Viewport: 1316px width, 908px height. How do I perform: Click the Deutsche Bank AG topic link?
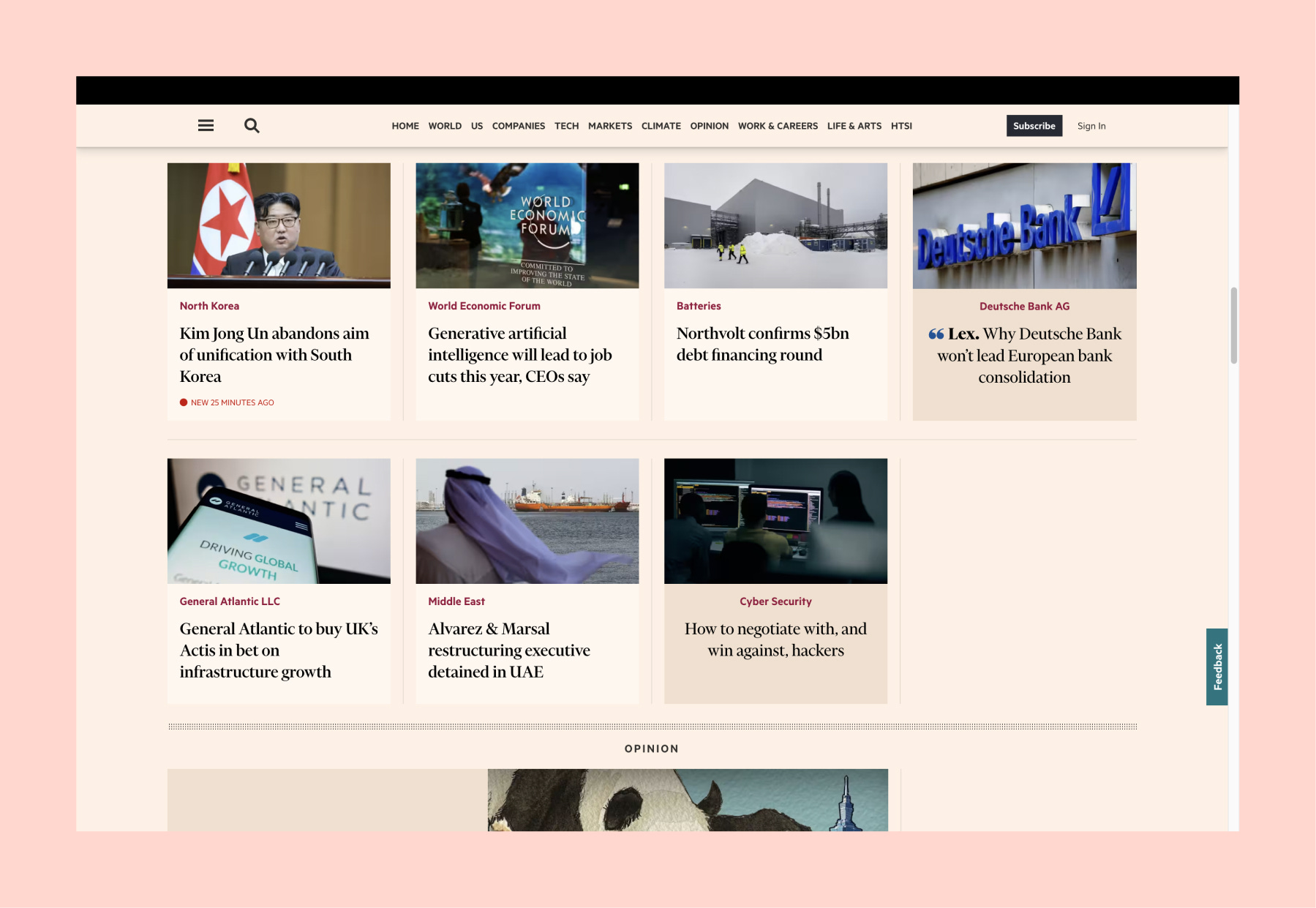[1024, 307]
